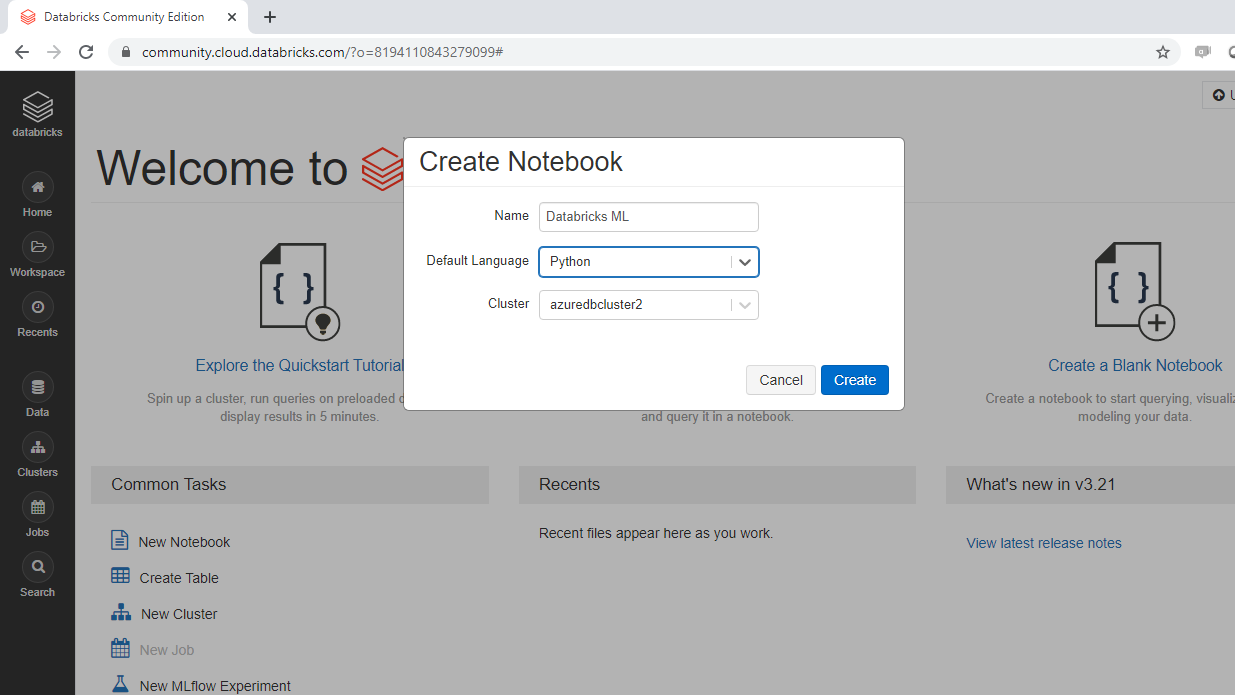
Task: Open the Search magnifier icon
Action: tap(37, 567)
